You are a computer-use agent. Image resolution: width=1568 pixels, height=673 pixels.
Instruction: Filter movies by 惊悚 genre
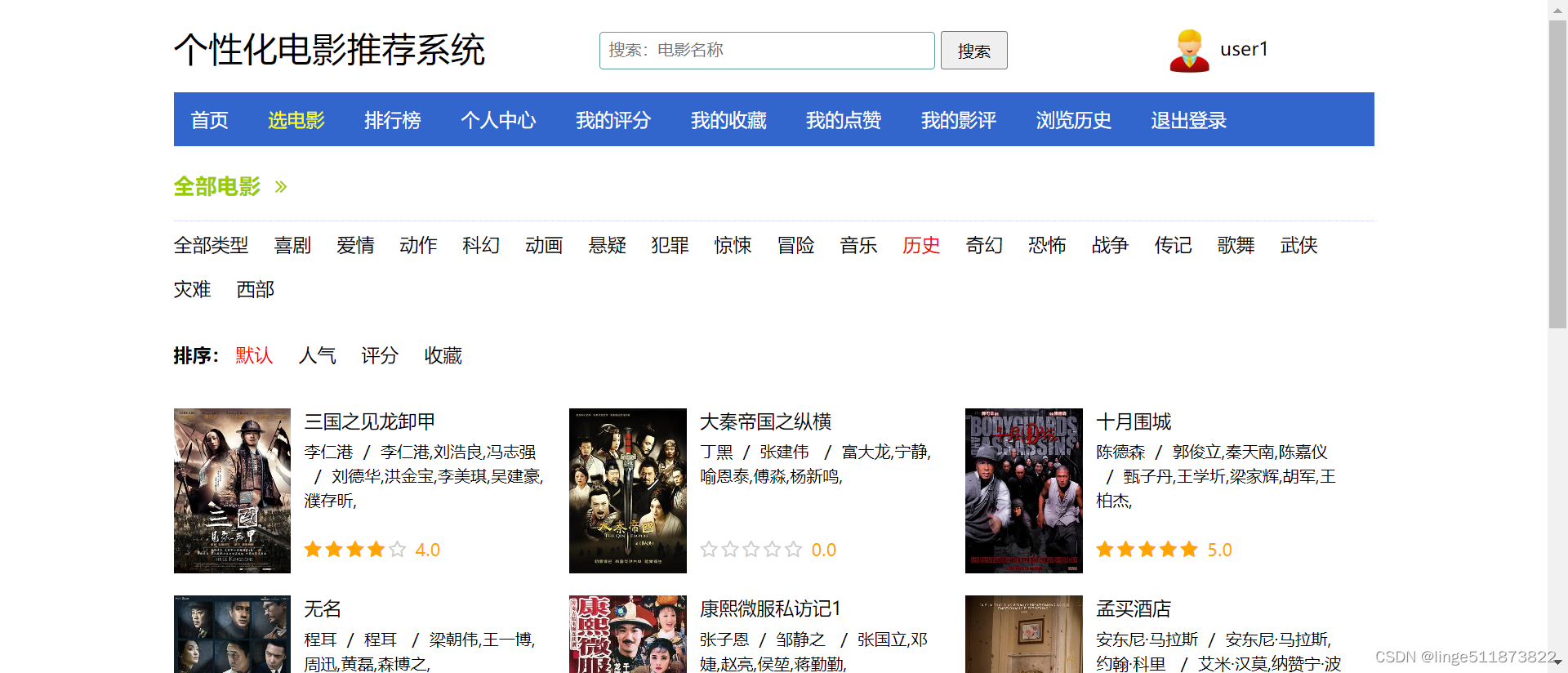733,245
